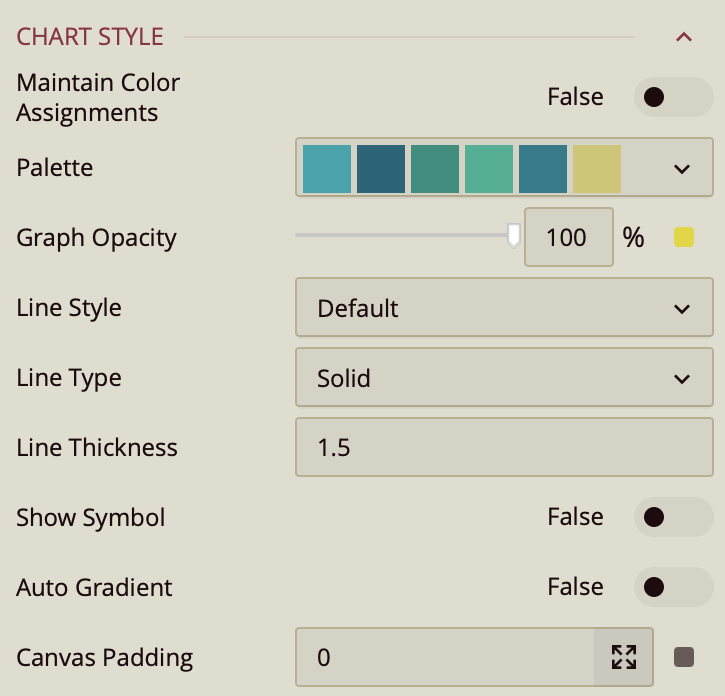
Task: Collapse the Chart Style section chevron
Action: [x=684, y=38]
